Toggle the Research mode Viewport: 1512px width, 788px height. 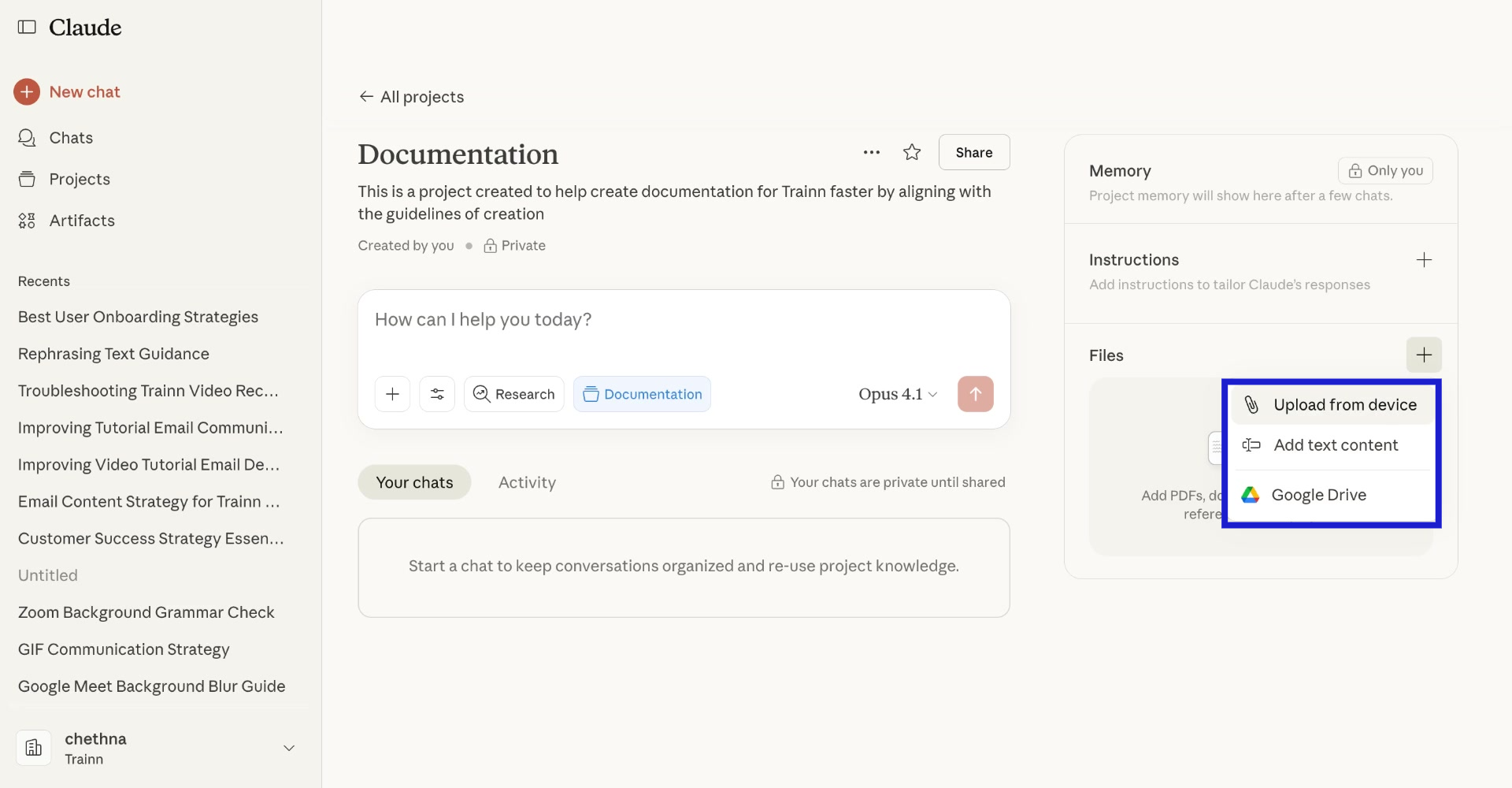click(x=513, y=394)
